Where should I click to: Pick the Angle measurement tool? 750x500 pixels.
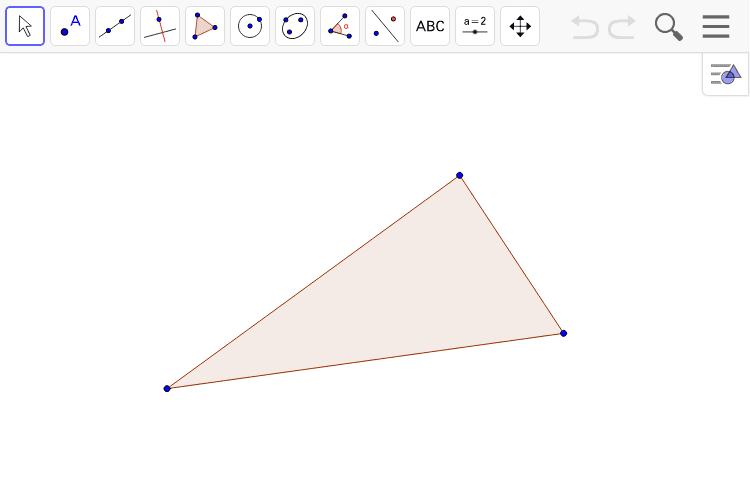[340, 26]
